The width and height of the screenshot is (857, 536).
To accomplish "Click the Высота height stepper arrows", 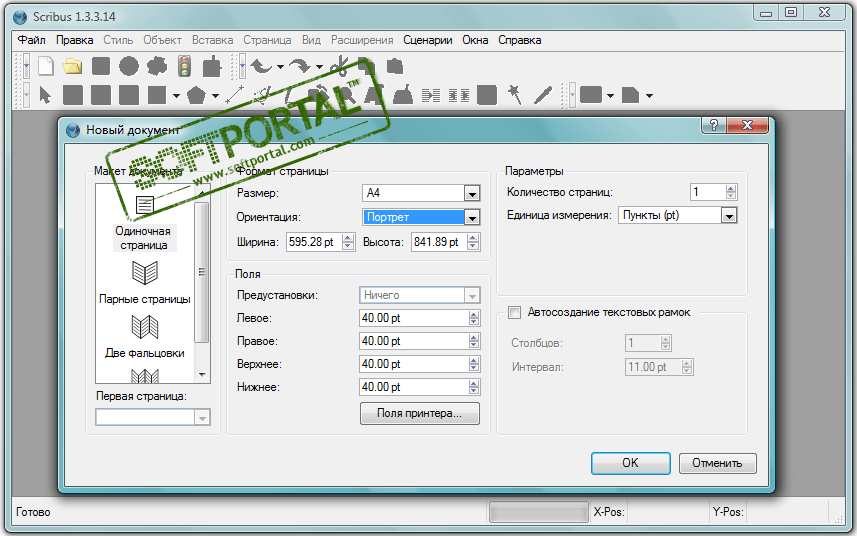I will pyautogui.click(x=473, y=242).
